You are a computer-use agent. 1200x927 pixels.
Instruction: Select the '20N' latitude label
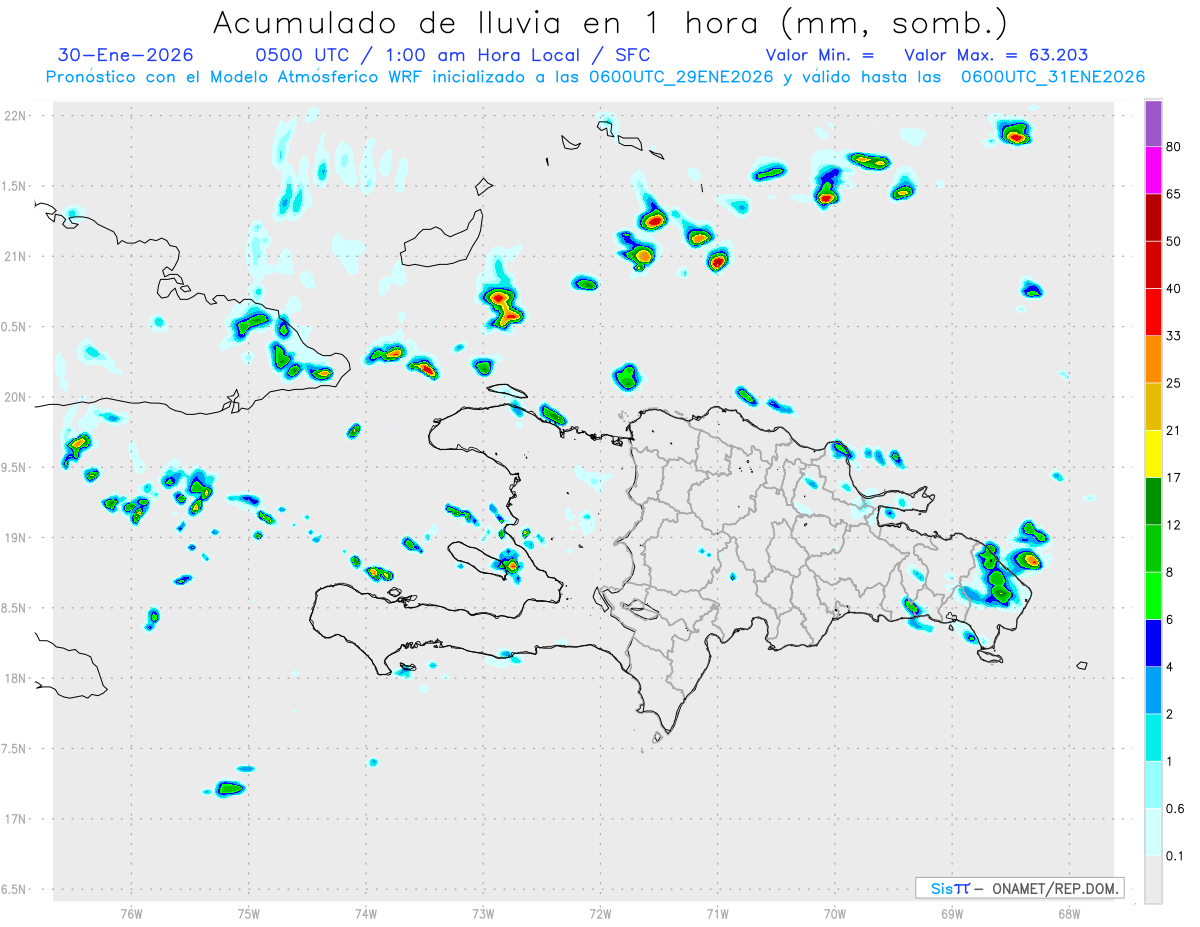[x=16, y=397]
